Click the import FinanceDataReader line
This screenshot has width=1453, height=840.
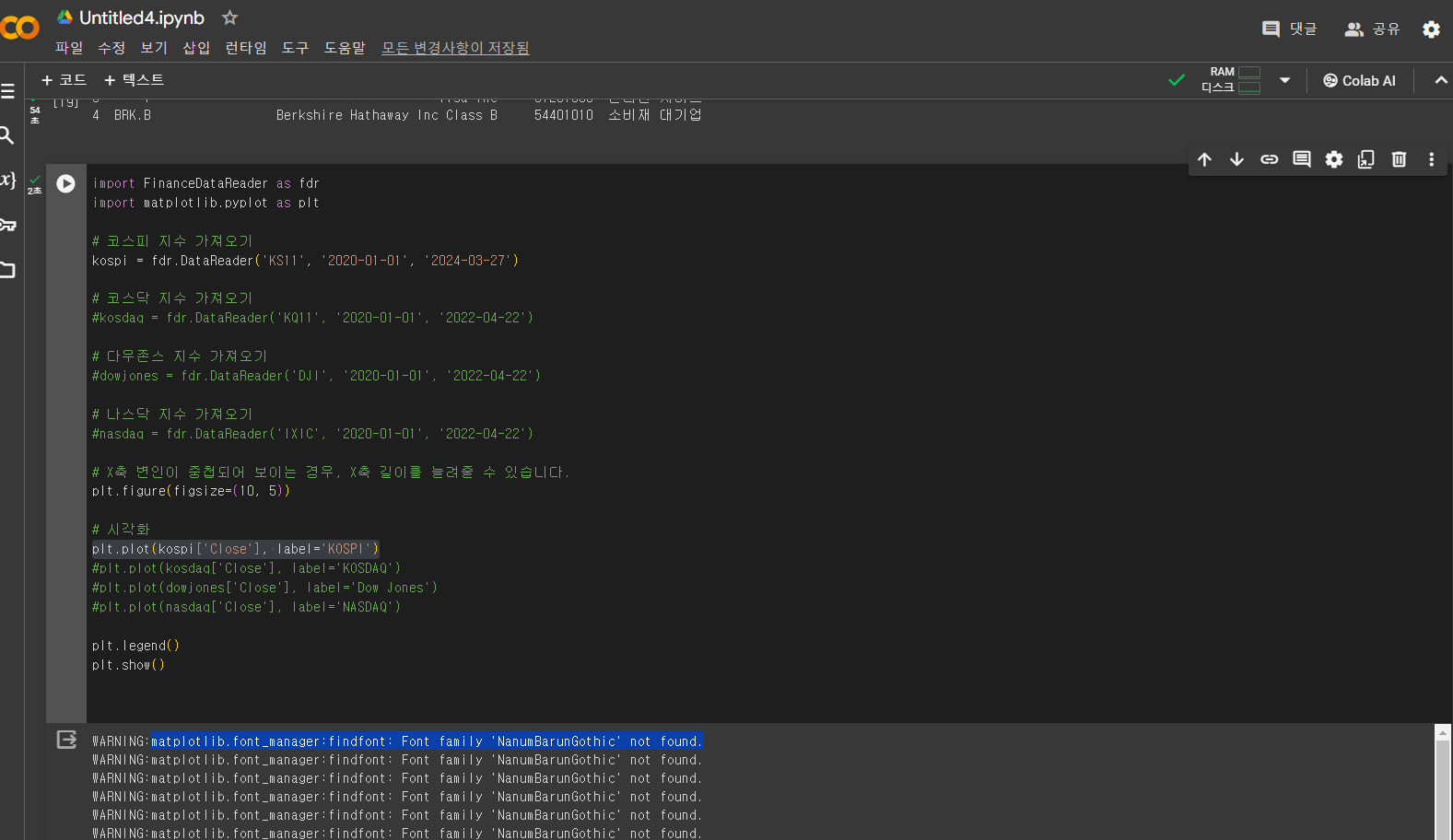click(205, 183)
